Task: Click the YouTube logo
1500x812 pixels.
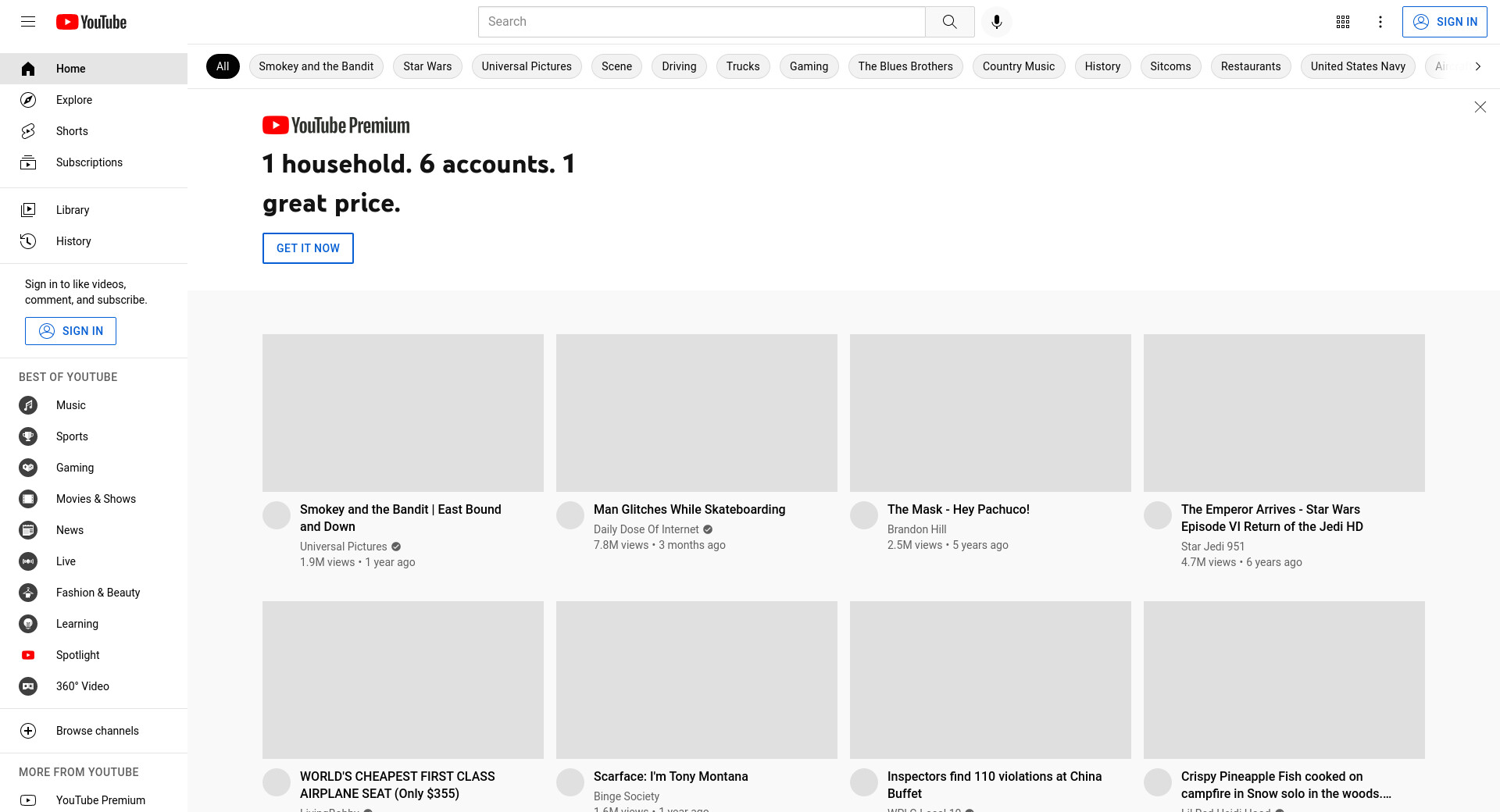Action: 91,22
